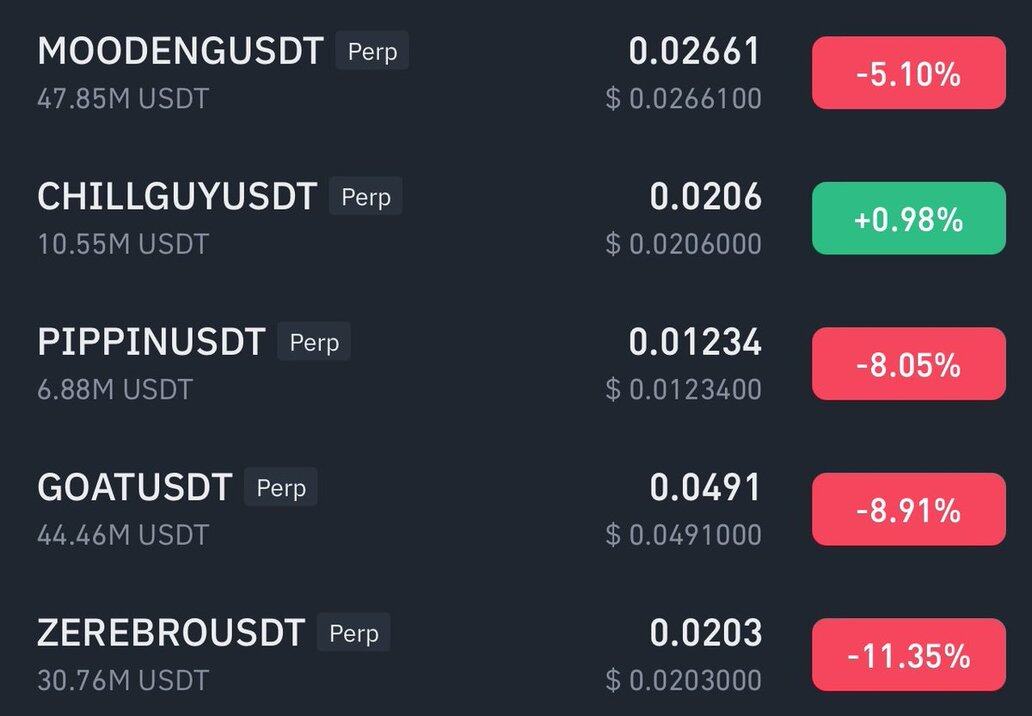Click the Perp tag beside ZEREBROUSDT
The height and width of the screenshot is (716, 1032).
point(354,633)
